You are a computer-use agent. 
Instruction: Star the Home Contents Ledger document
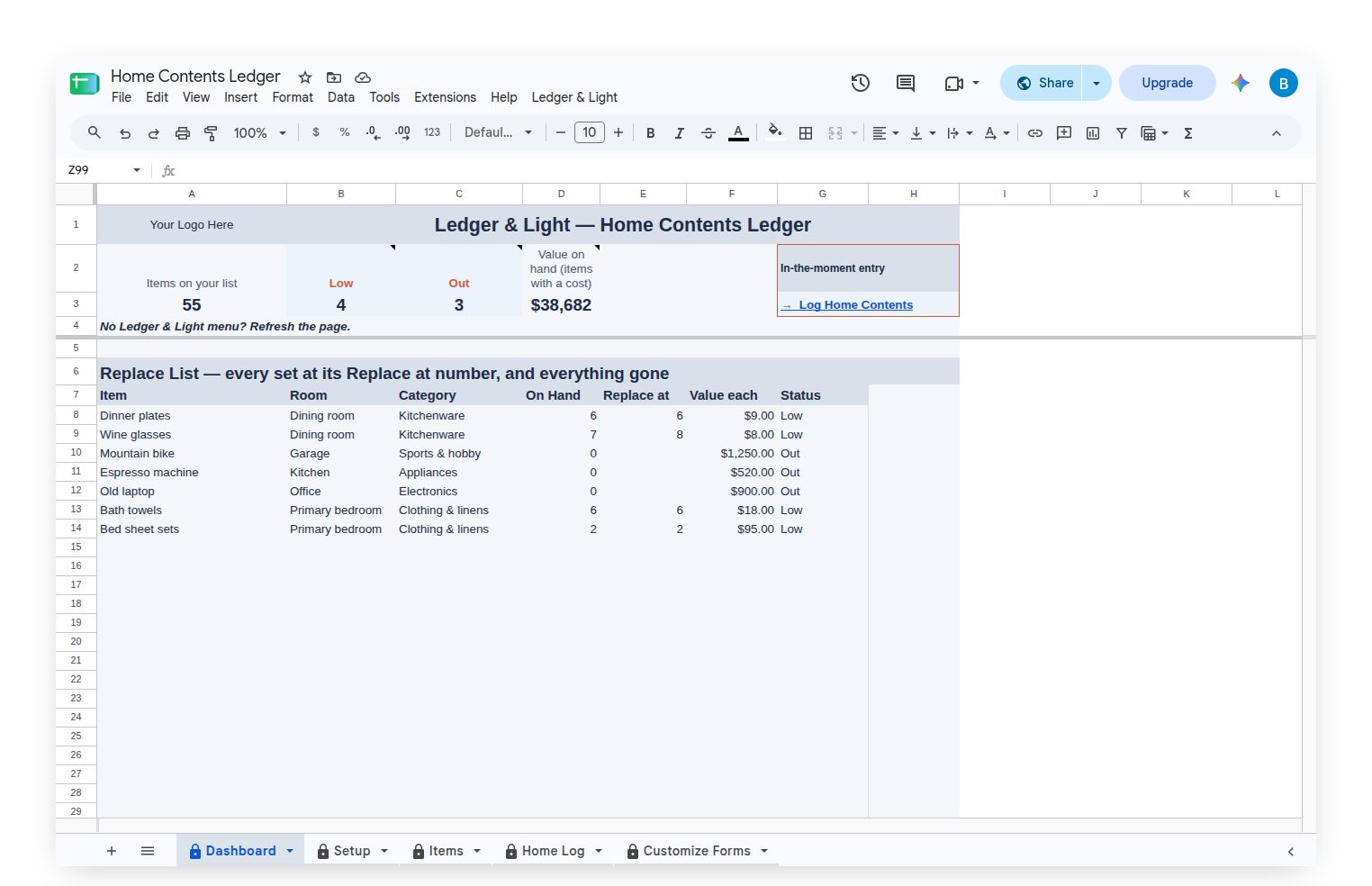(x=305, y=77)
